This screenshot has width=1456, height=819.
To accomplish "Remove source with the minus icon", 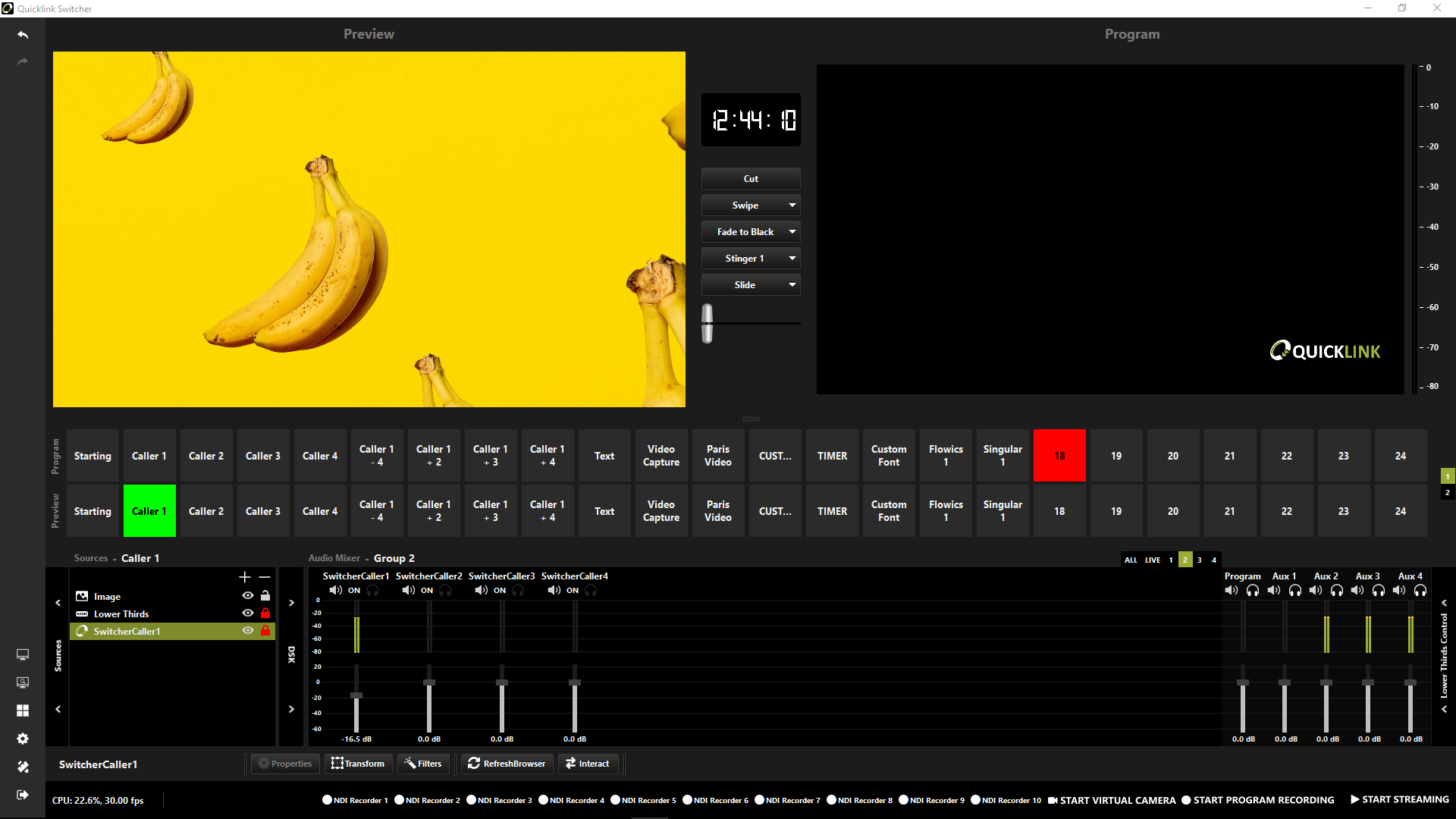I will 265,577.
